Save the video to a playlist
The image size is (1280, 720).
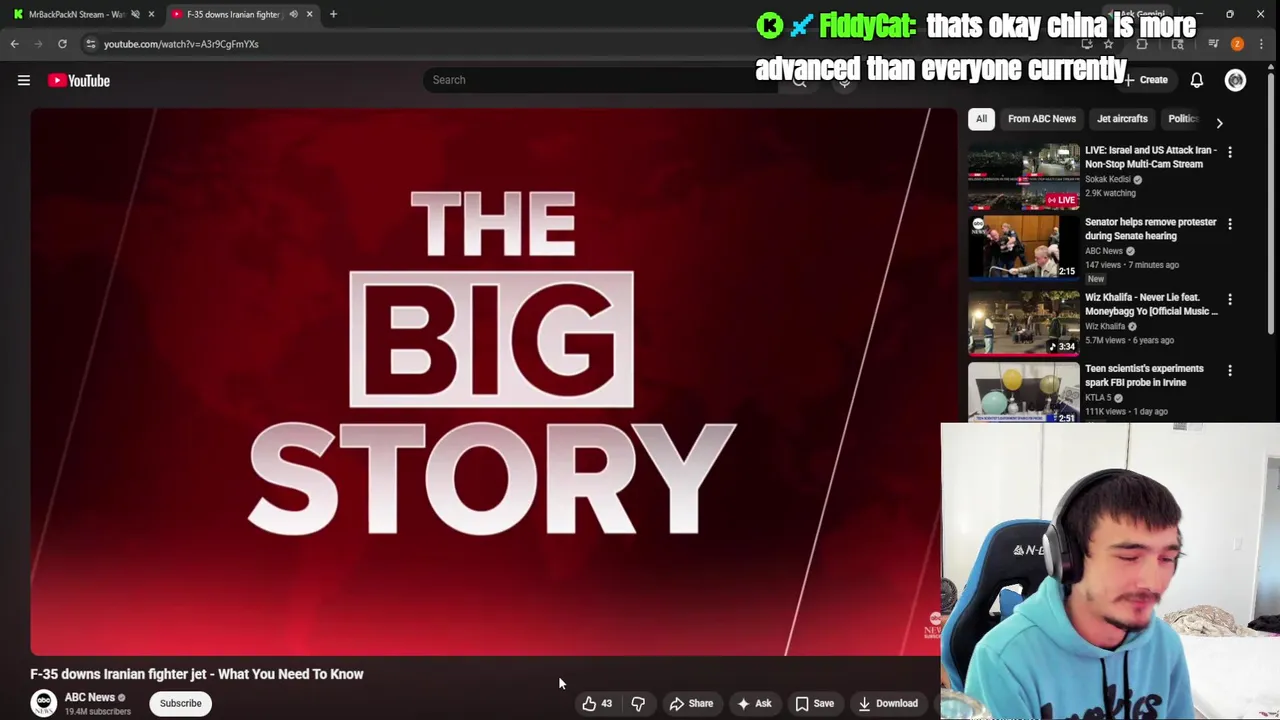click(x=814, y=703)
